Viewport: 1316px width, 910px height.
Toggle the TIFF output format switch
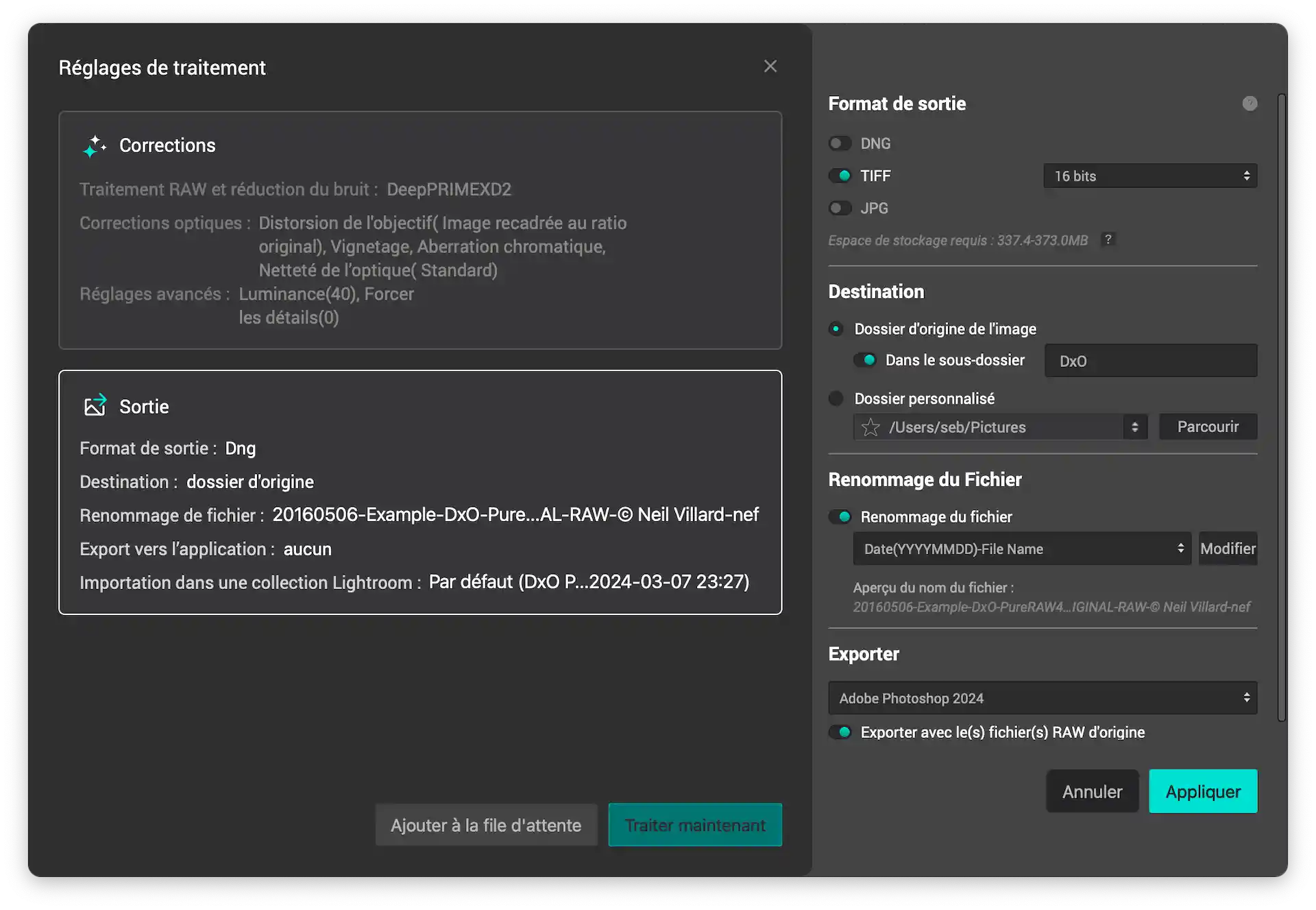coord(840,176)
